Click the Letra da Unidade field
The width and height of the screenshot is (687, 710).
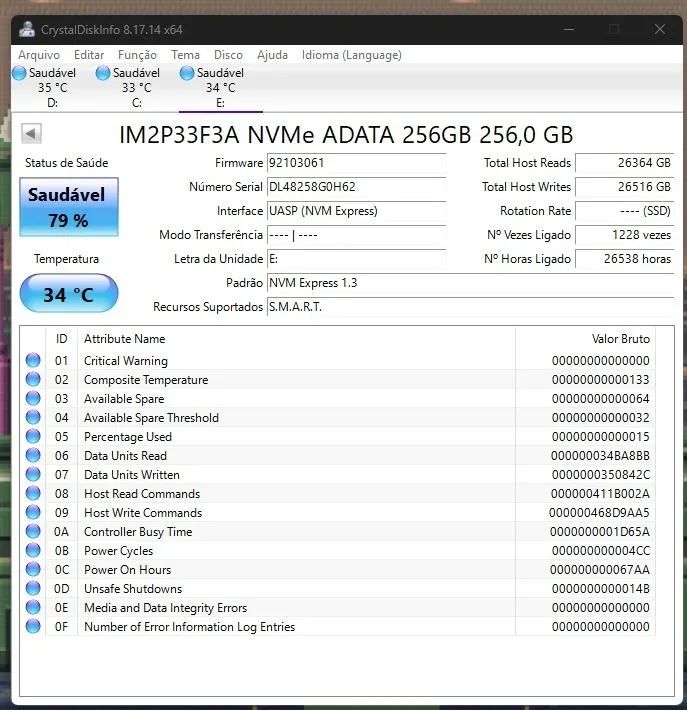356,259
